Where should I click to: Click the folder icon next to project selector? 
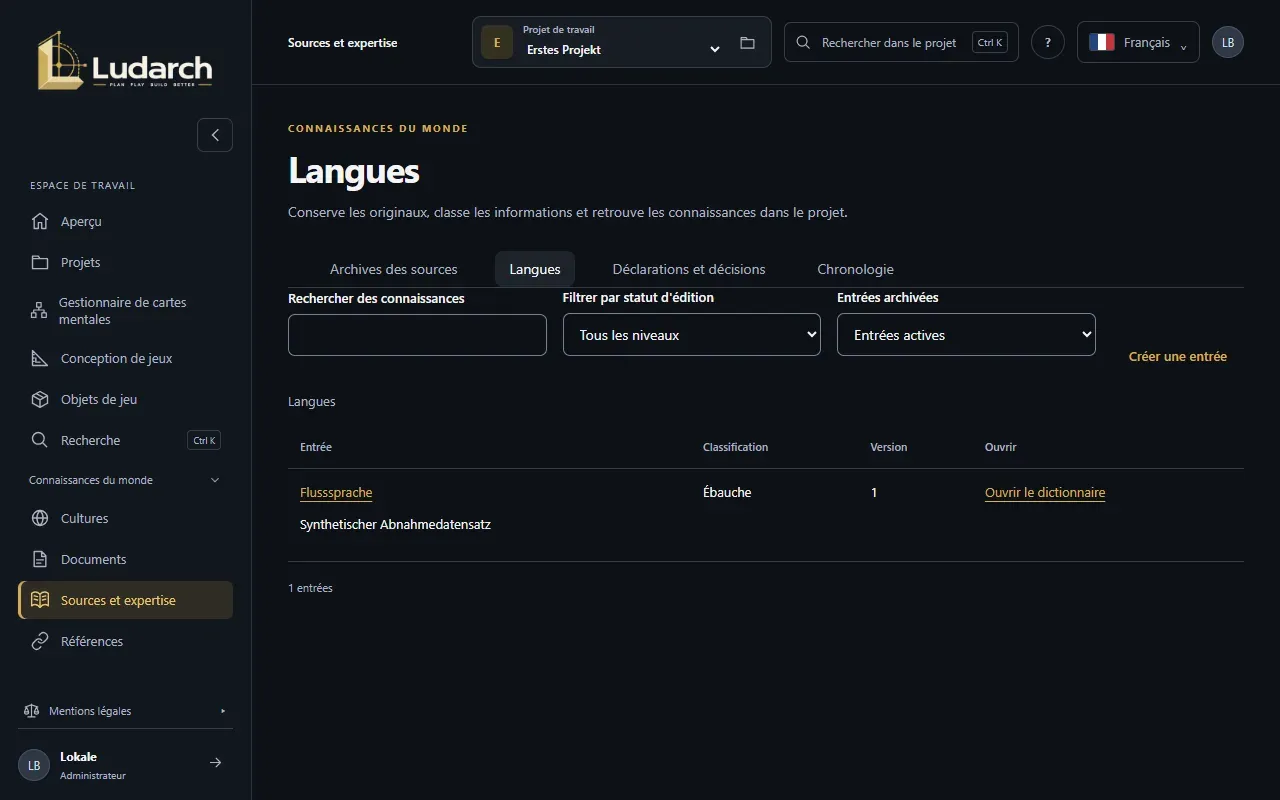[747, 43]
